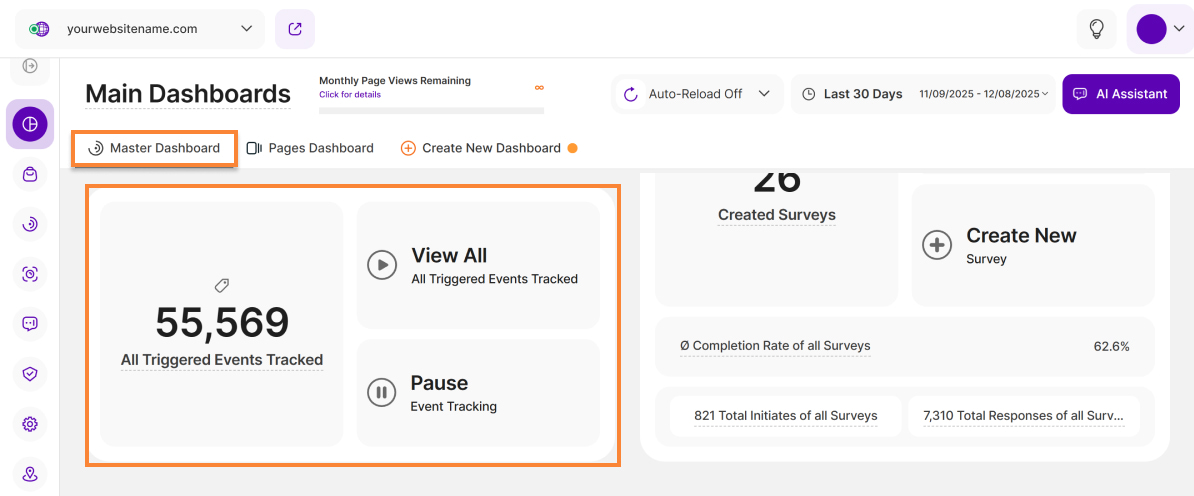
Task: Pause Event Tracking
Action: (x=478, y=393)
